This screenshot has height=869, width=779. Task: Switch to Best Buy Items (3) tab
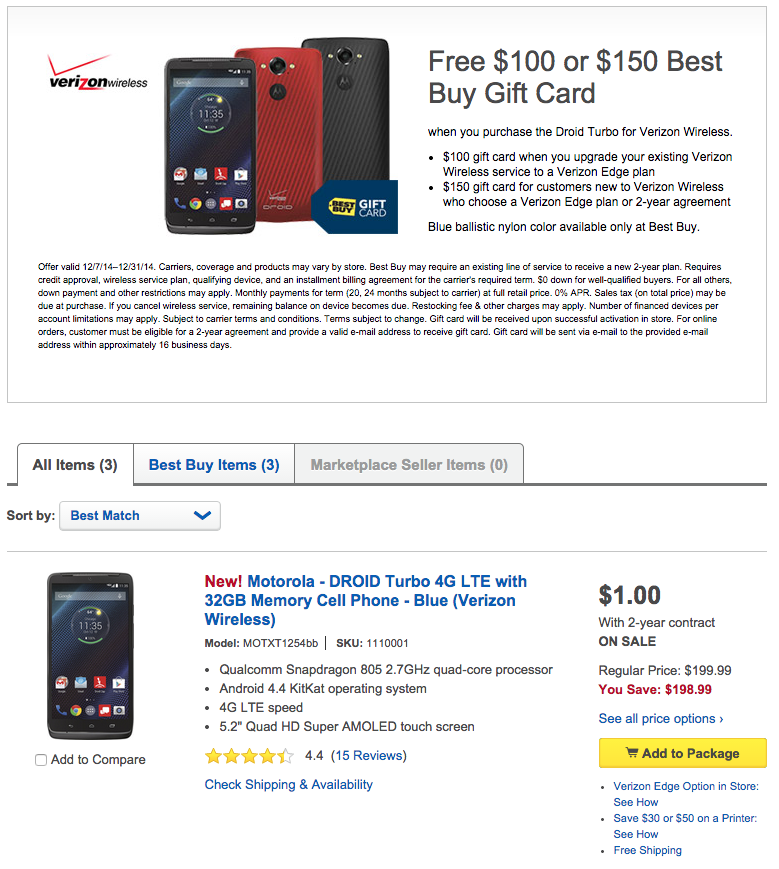click(214, 465)
